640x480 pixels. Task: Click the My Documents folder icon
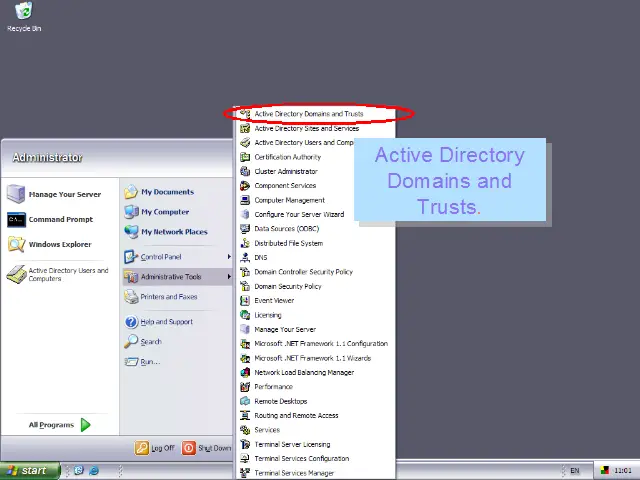click(131, 191)
